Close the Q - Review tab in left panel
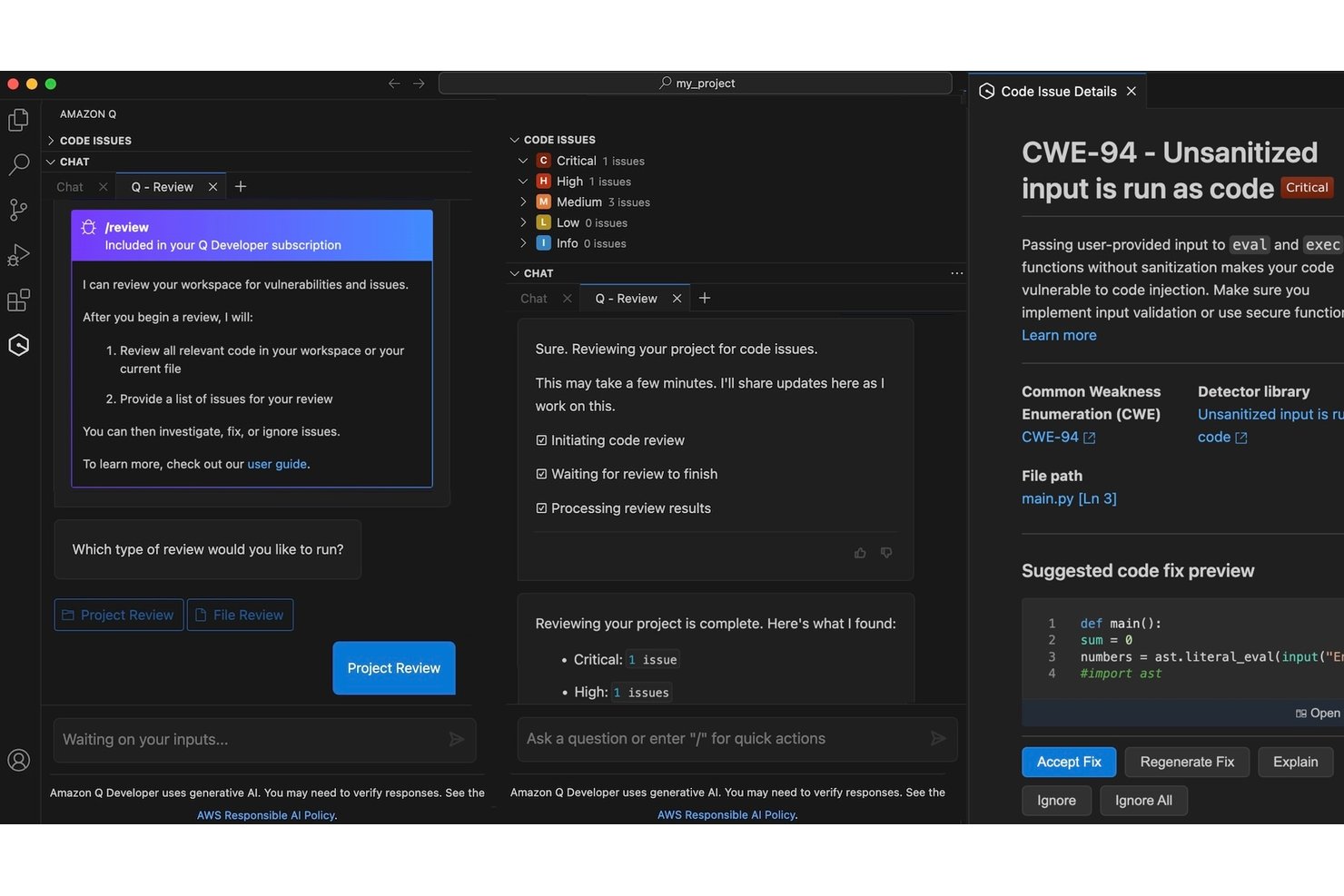Screen dimensions: 1344x896 click(212, 187)
